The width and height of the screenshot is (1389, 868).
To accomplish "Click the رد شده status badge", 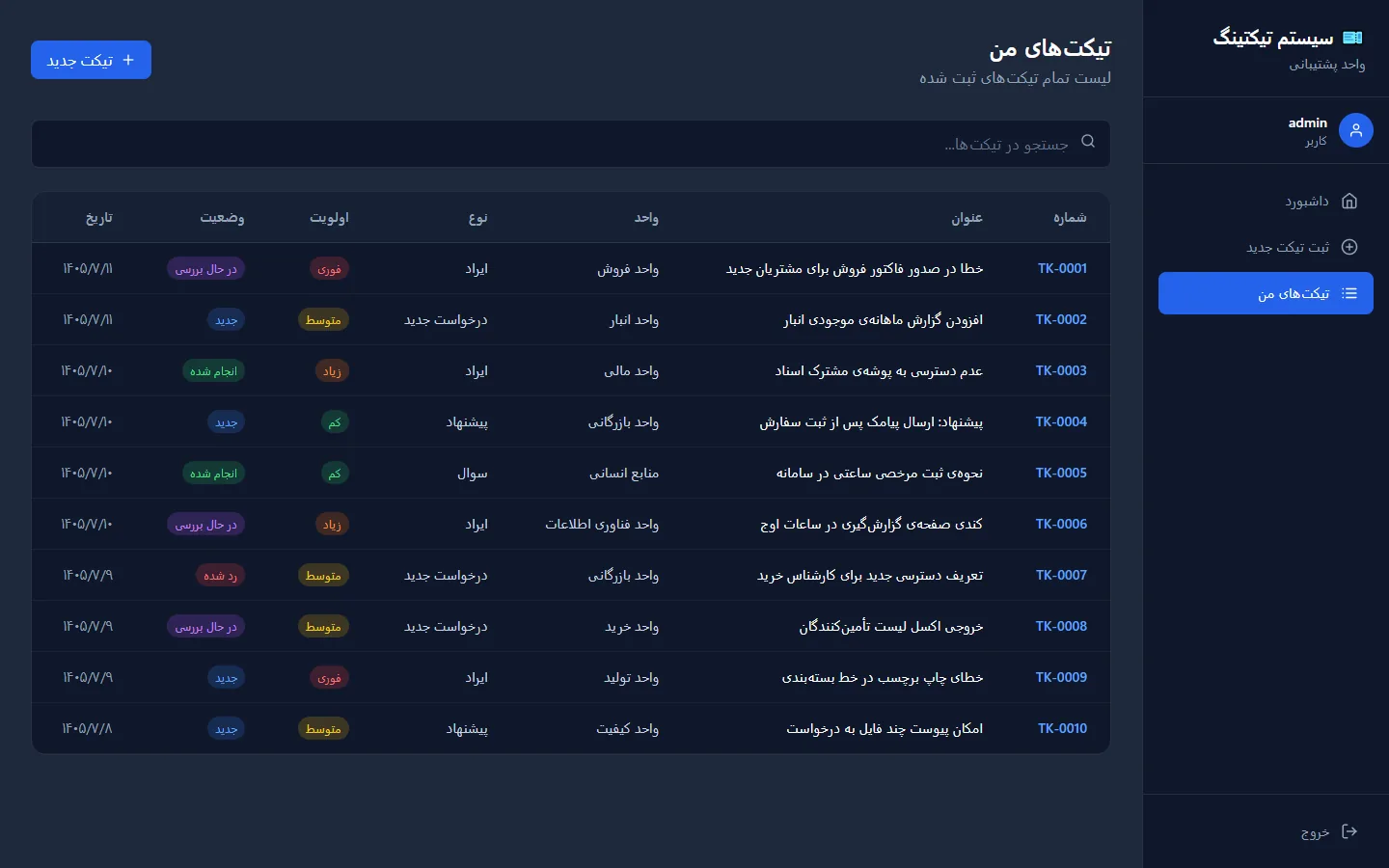I will tap(220, 576).
